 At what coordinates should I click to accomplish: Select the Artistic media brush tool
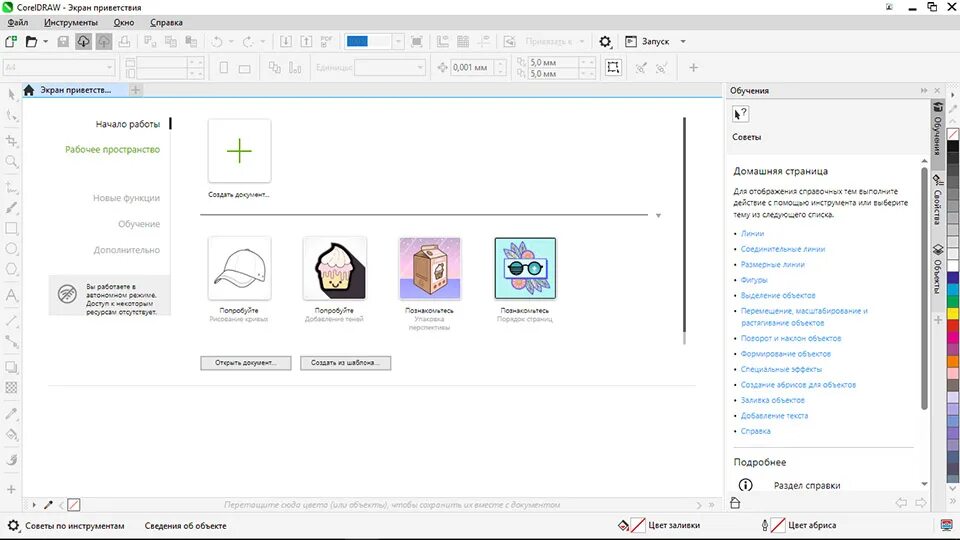point(12,208)
